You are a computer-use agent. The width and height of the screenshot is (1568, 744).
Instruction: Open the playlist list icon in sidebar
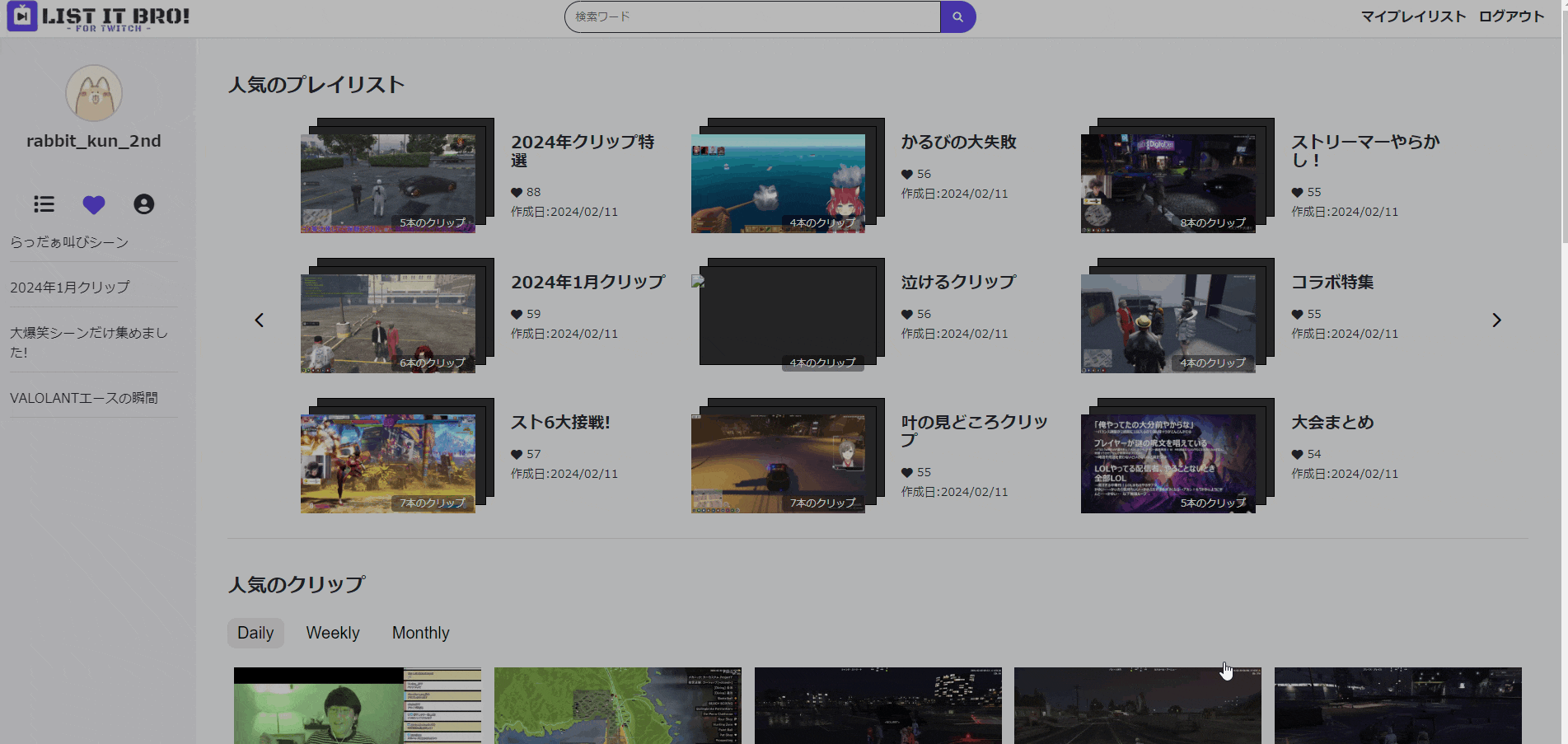44,204
